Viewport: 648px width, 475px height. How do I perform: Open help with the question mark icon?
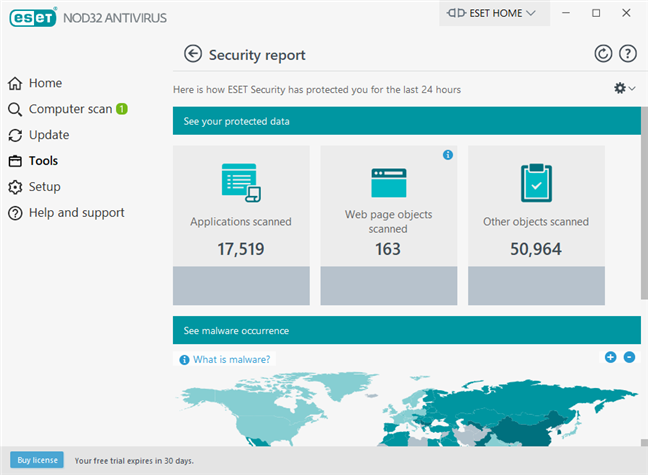point(627,54)
